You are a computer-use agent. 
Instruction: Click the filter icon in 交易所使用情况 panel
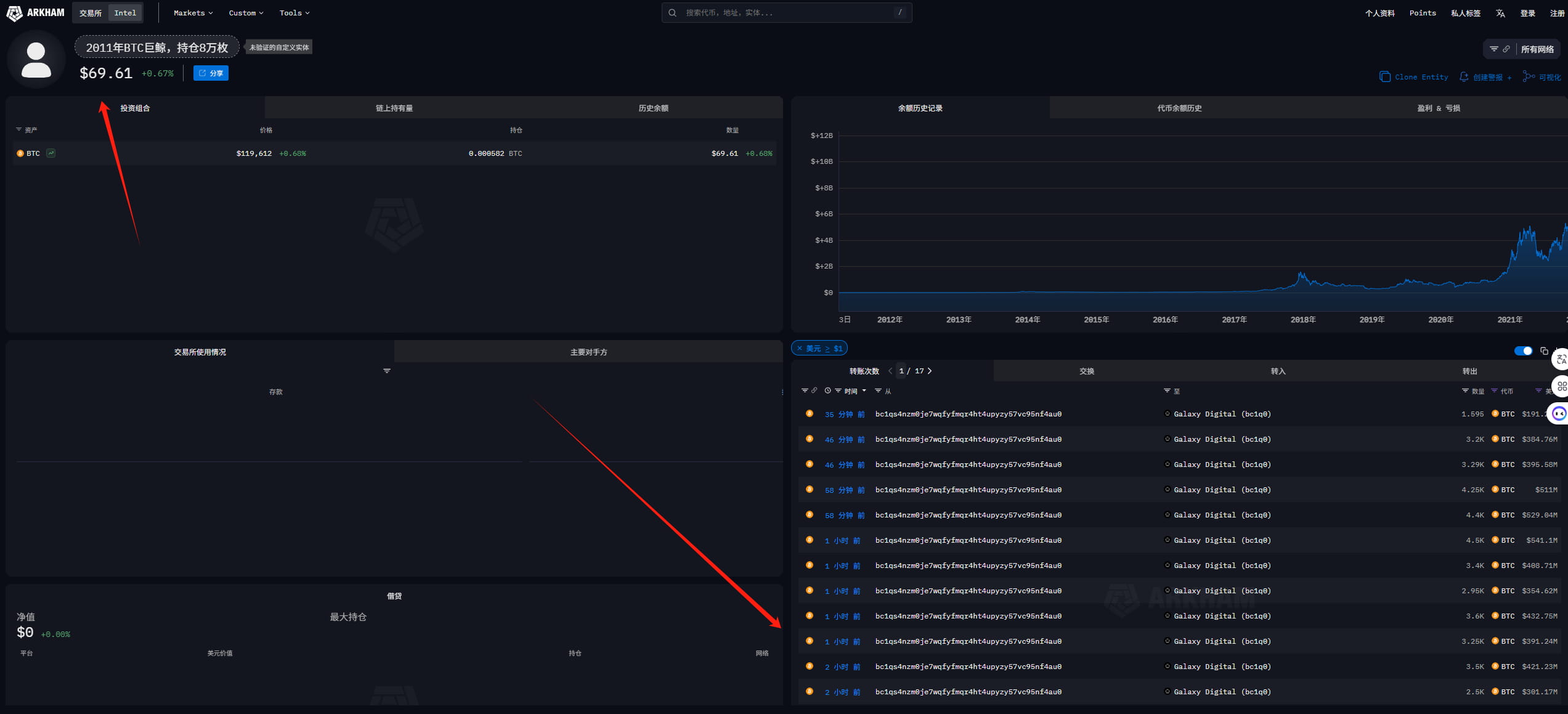(x=387, y=370)
